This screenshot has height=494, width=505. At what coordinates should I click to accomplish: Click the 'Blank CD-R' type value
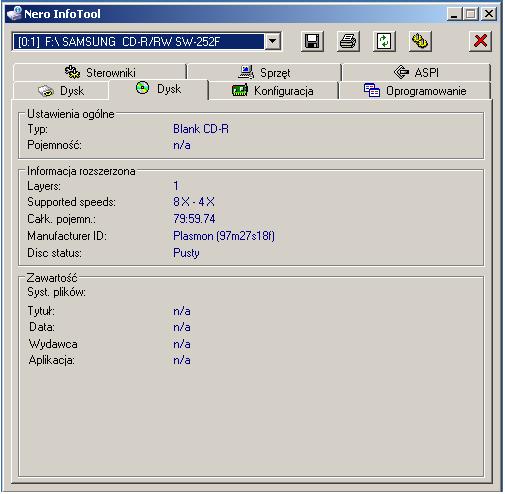coord(201,129)
